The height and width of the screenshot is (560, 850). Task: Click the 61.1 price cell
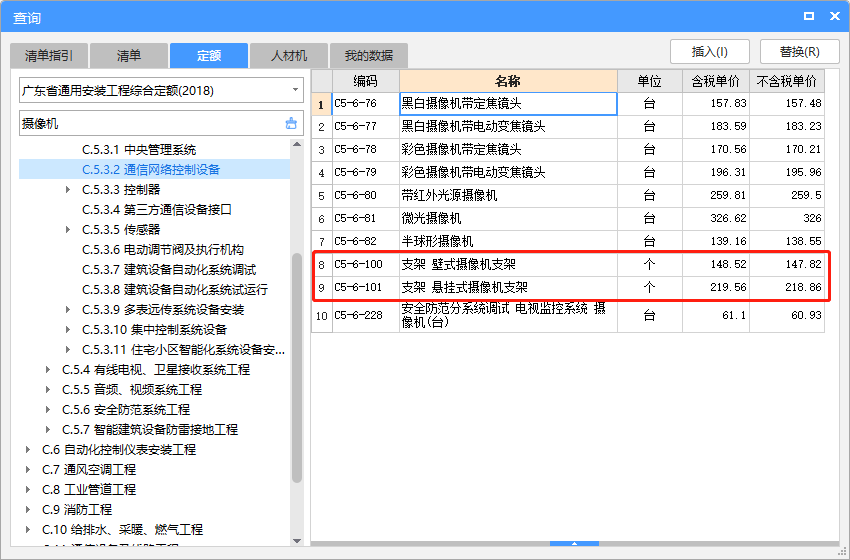(716, 315)
